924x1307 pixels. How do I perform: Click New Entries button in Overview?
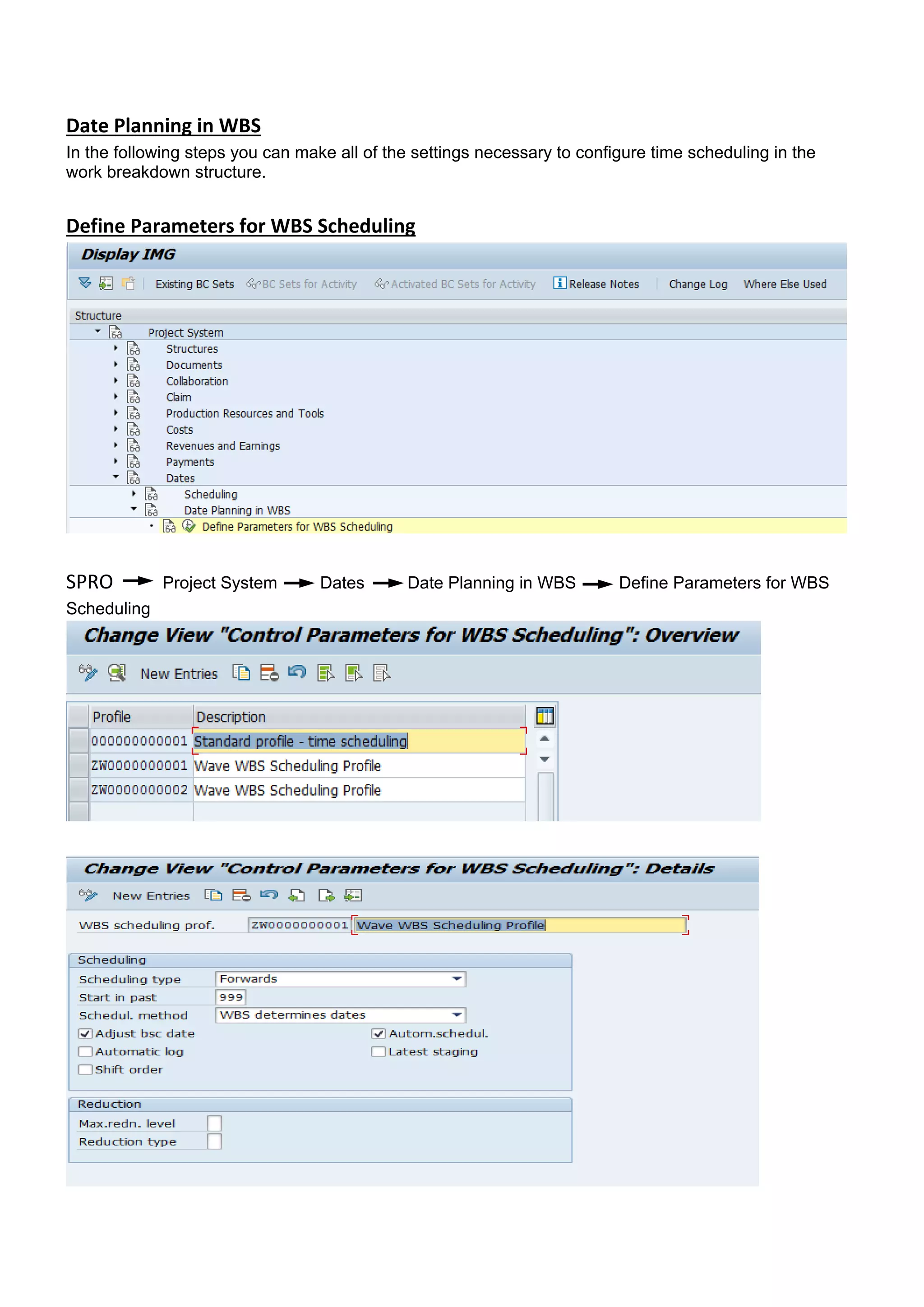(x=179, y=673)
